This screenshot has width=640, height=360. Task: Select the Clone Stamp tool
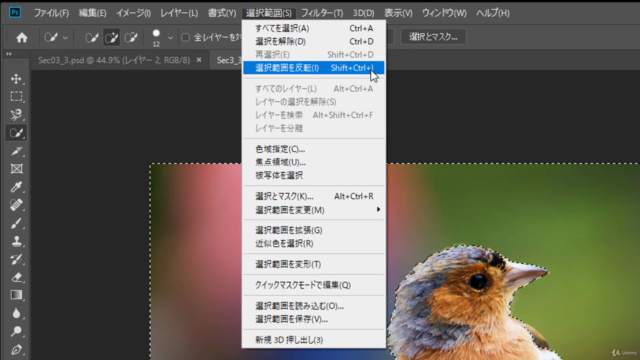point(16,241)
